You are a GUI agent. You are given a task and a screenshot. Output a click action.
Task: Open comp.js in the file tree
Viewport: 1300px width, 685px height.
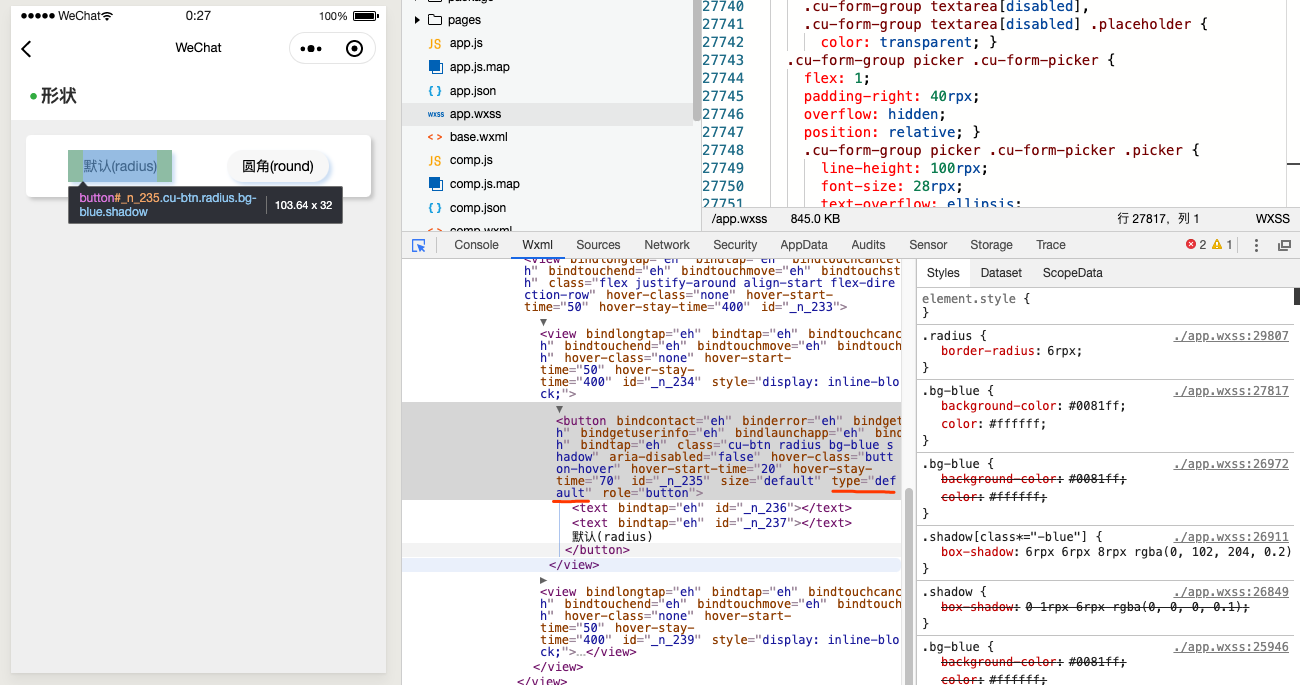tap(470, 160)
